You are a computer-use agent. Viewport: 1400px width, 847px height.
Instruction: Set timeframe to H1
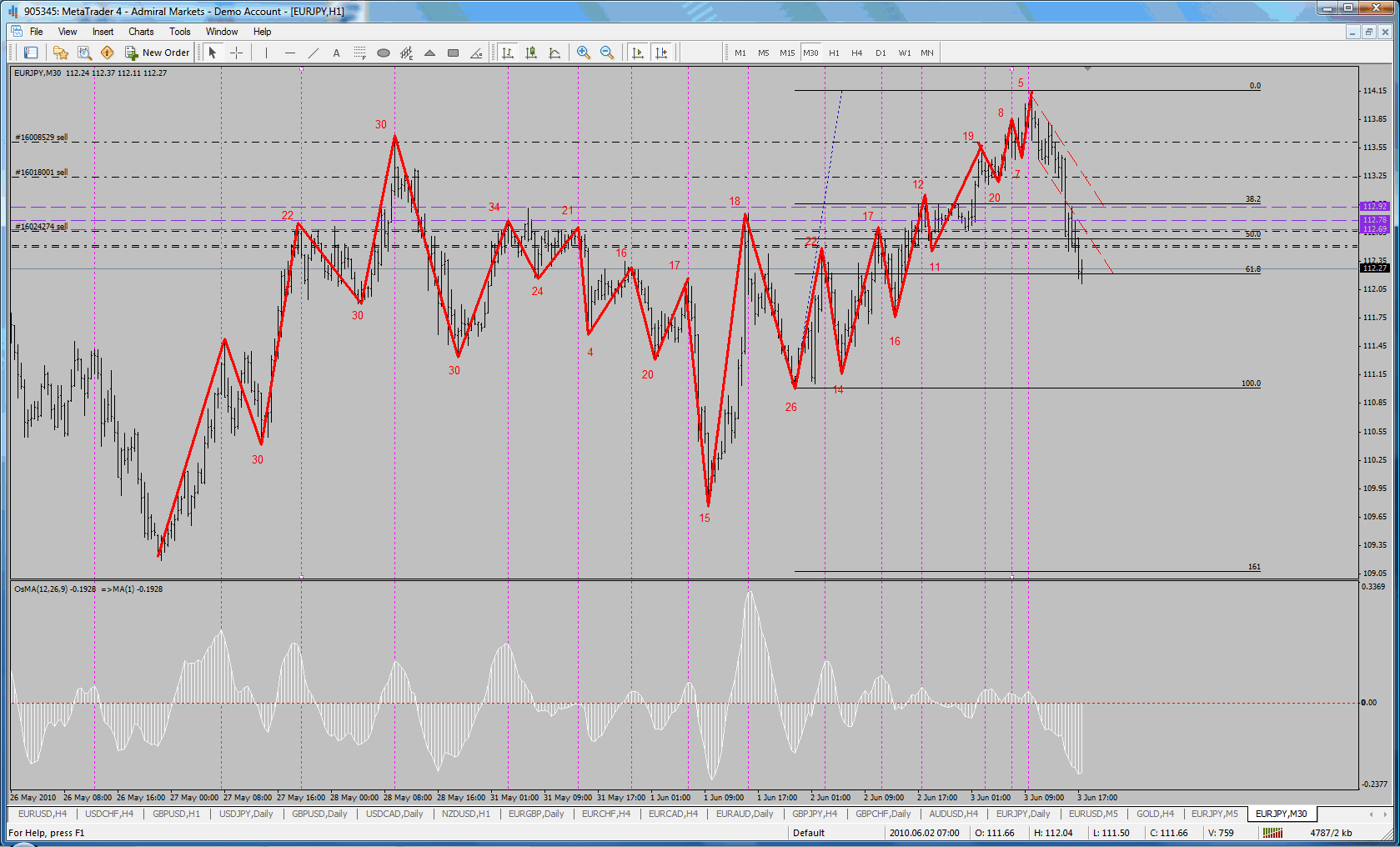834,53
